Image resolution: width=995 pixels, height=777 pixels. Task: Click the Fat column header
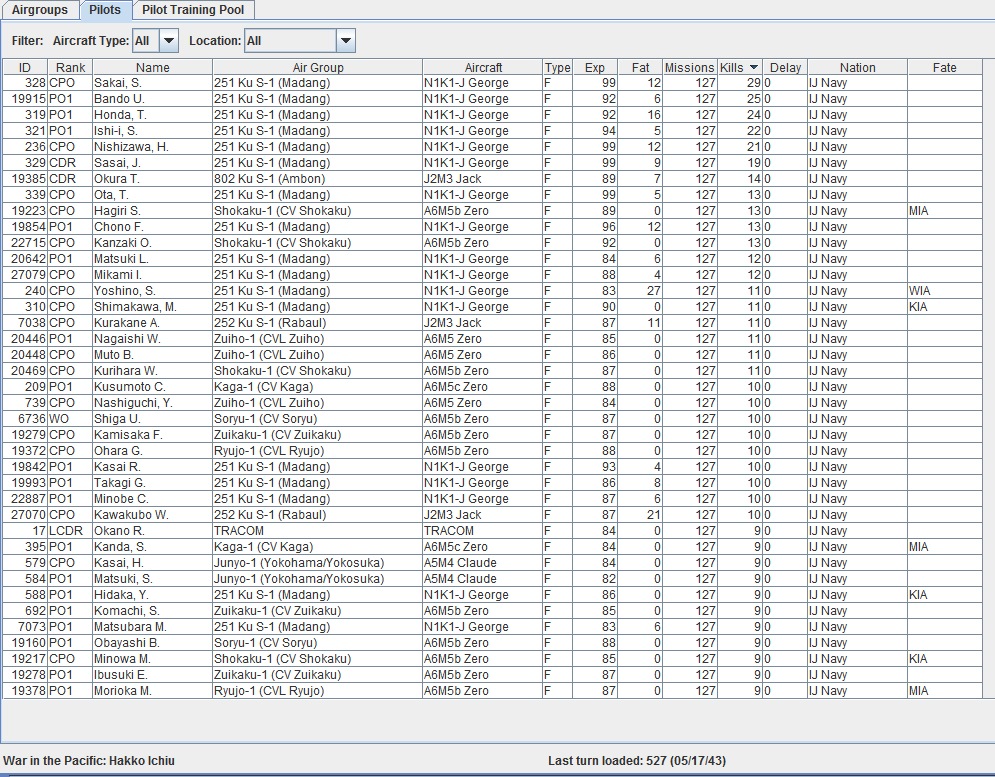click(x=640, y=67)
